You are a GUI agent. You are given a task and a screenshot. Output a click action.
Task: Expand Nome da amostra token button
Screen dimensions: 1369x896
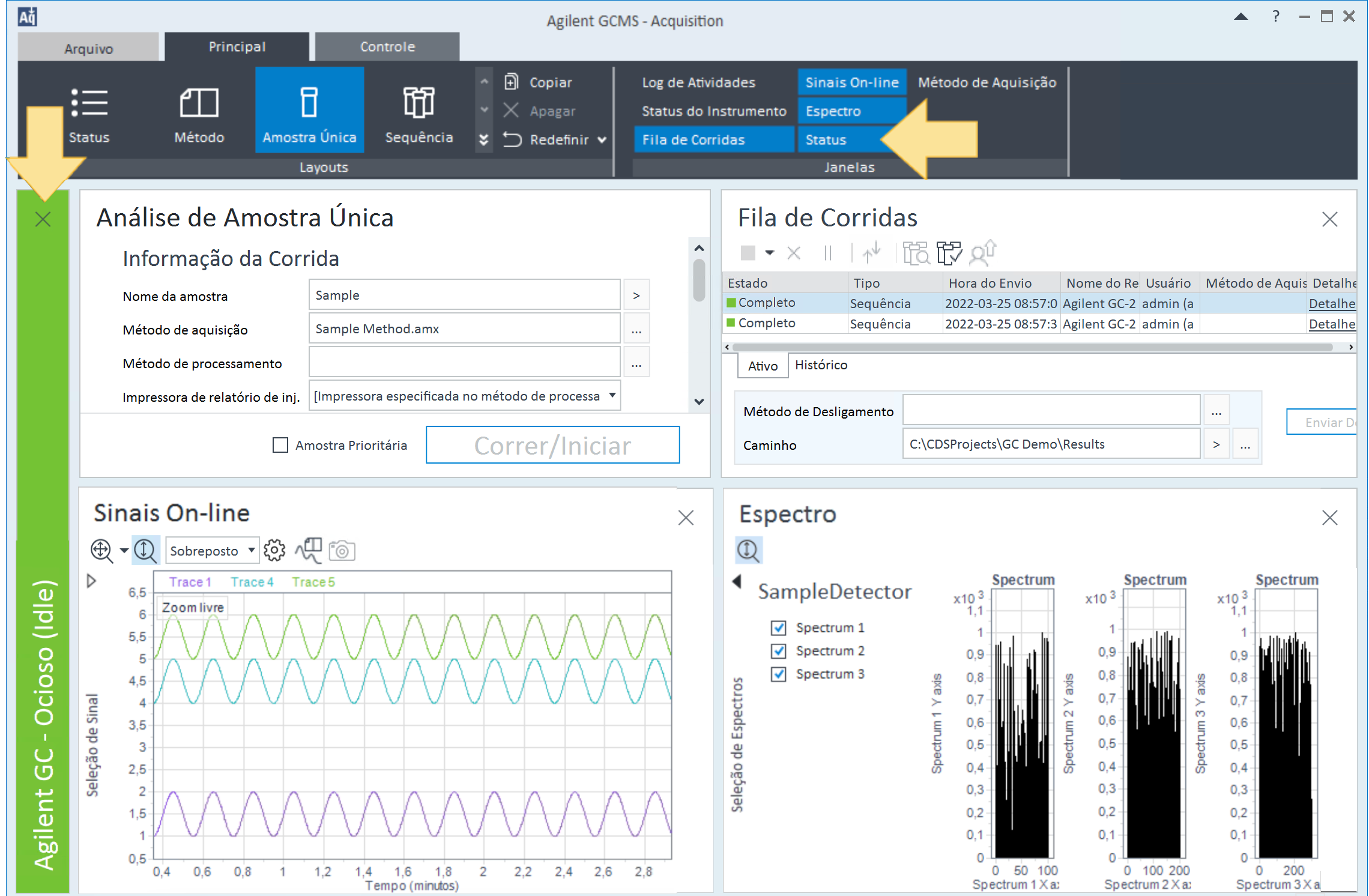(x=636, y=295)
